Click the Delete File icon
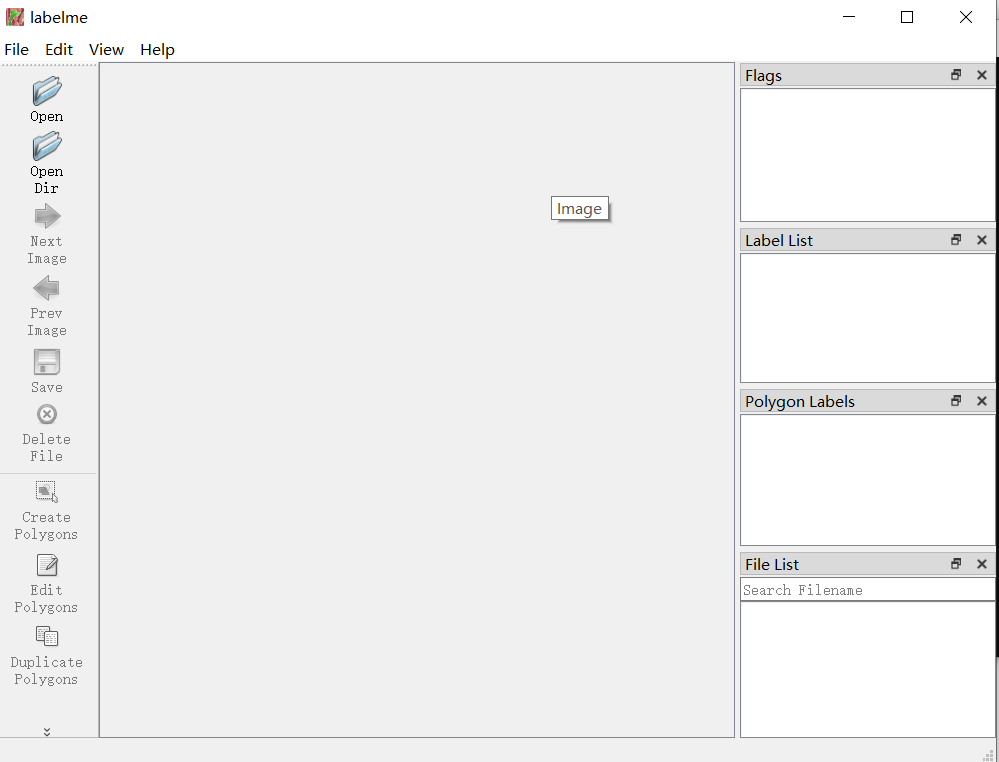Viewport: 999px width, 762px height. point(47,415)
